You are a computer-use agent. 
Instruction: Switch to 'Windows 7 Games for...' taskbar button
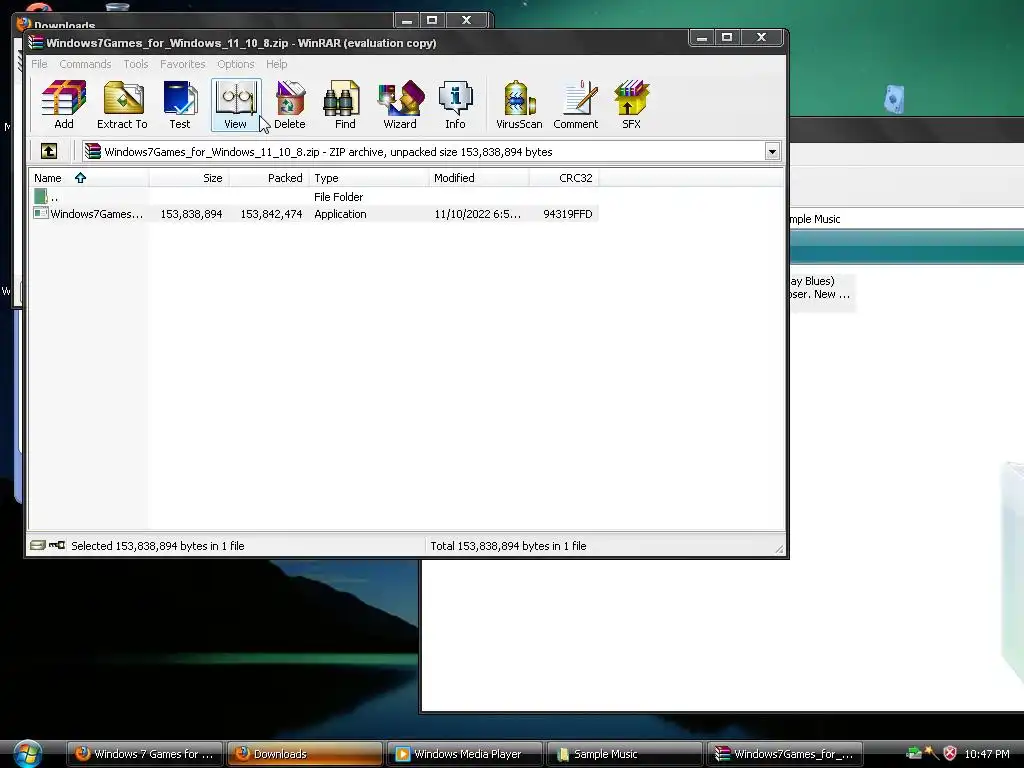pyautogui.click(x=145, y=754)
